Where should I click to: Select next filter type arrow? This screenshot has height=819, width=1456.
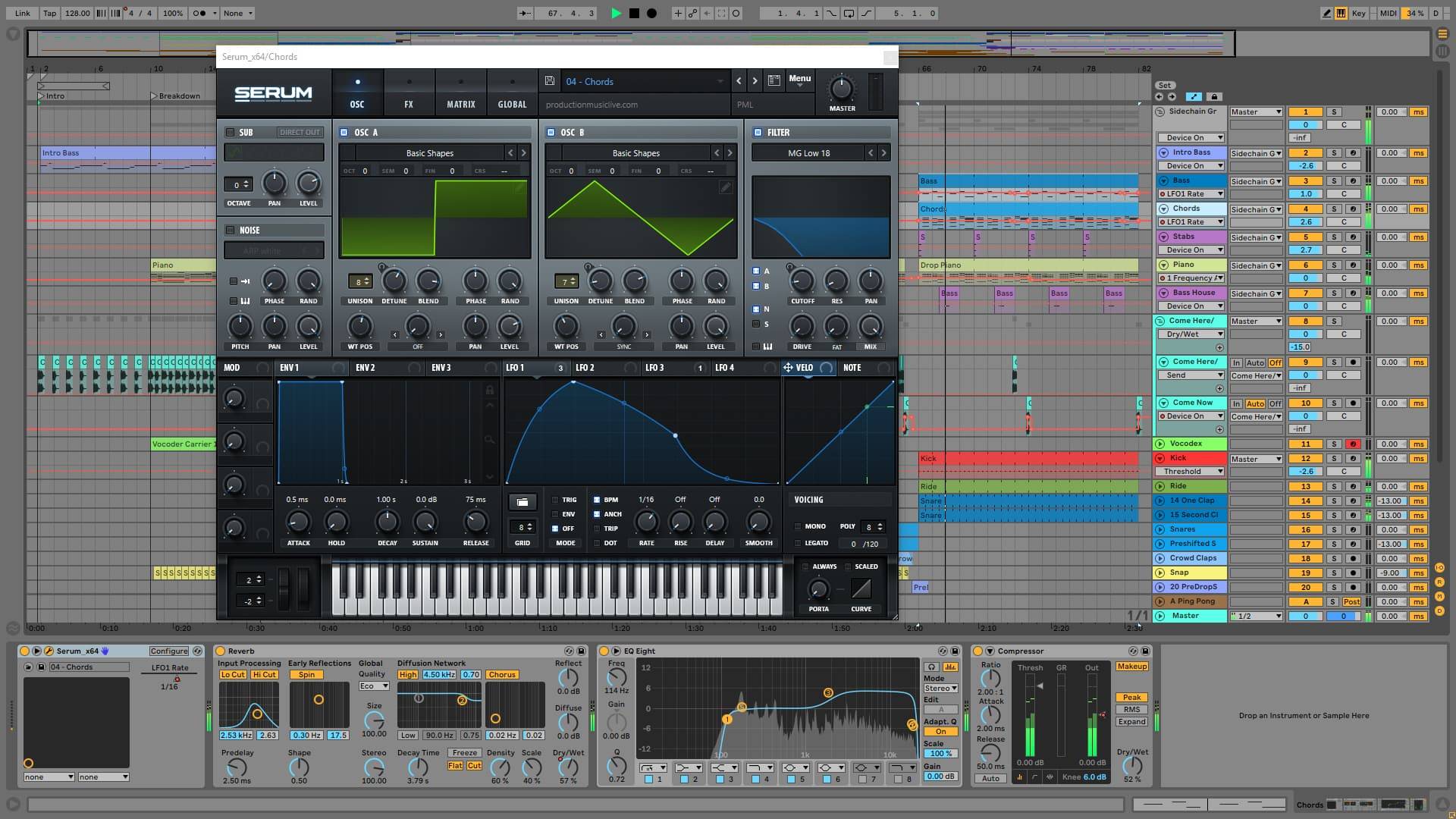[x=883, y=152]
